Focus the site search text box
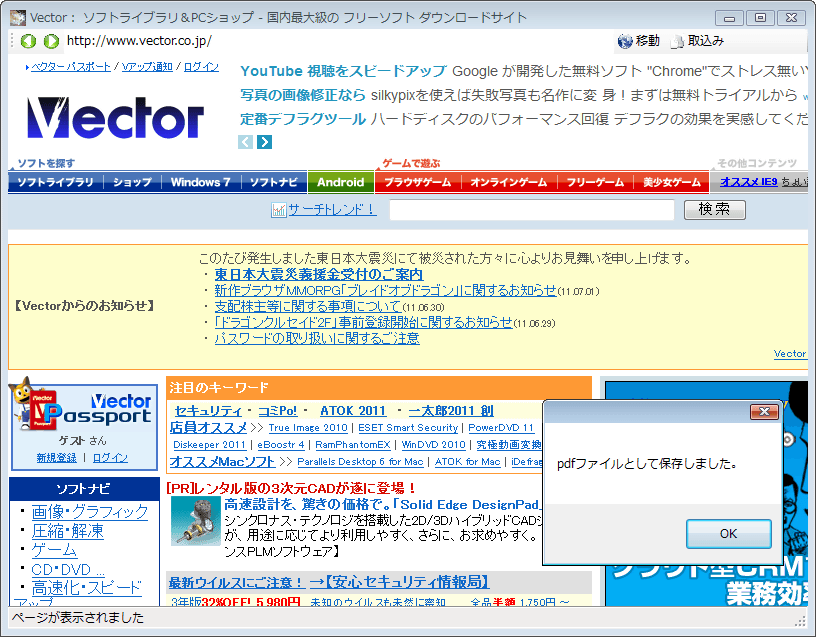 tap(532, 210)
